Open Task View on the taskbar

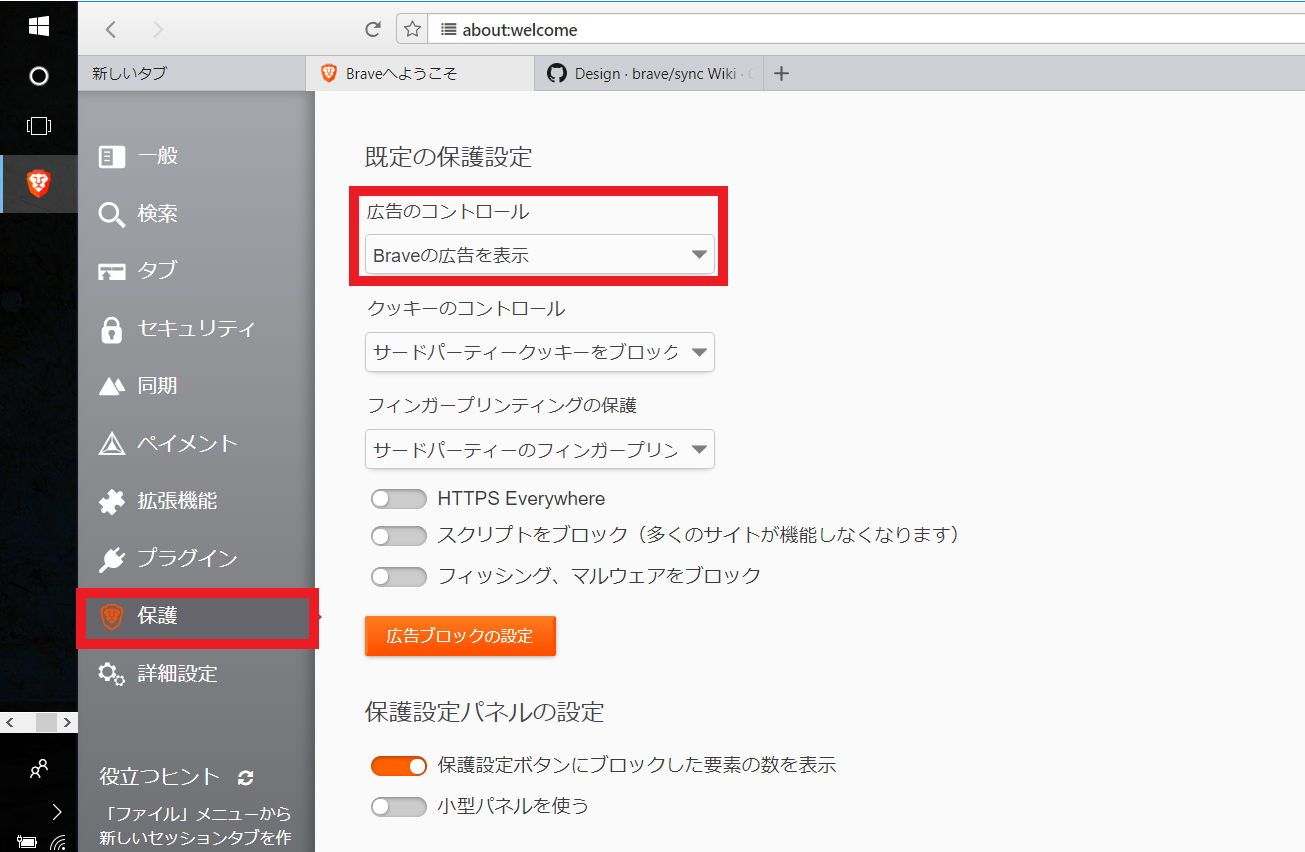pos(38,126)
